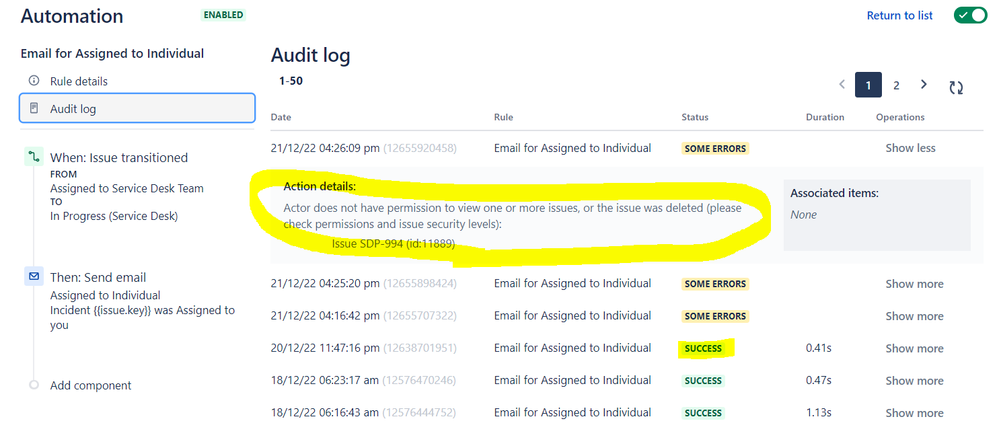The image size is (999, 421).
Task: Click the duration value 0.47s
Action: [819, 381]
